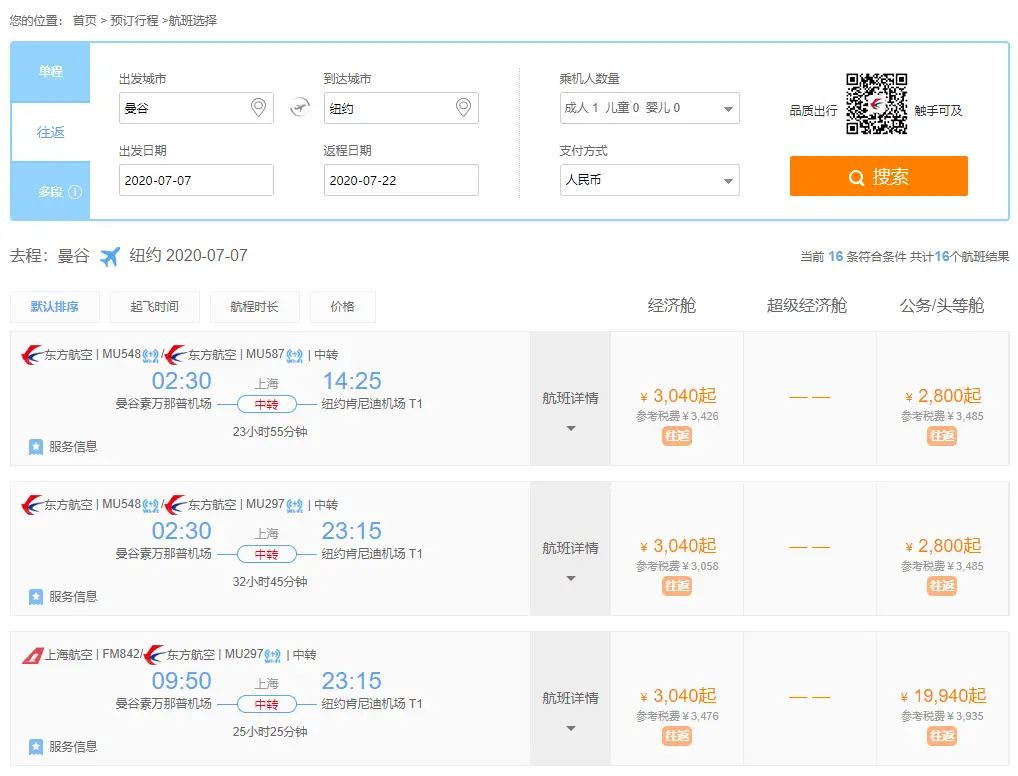Open the 首页 breadcrumb link
The image size is (1018, 776).
click(85, 18)
